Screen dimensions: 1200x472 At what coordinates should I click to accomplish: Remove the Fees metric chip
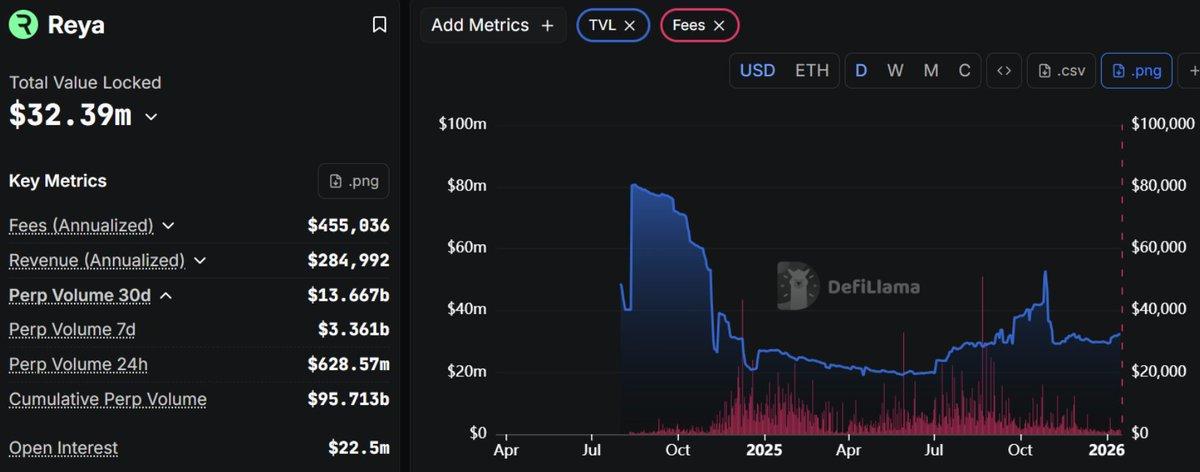(x=719, y=26)
